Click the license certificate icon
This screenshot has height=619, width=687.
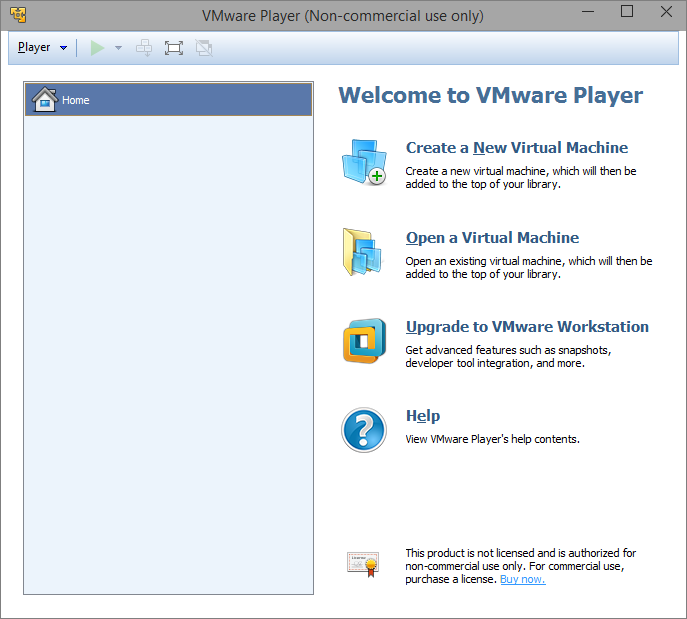pyautogui.click(x=363, y=564)
